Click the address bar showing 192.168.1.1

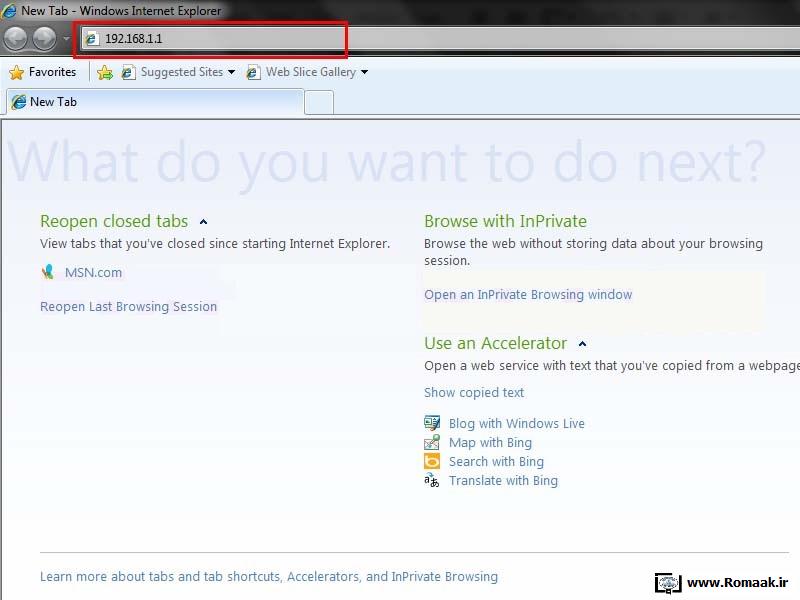click(439, 38)
